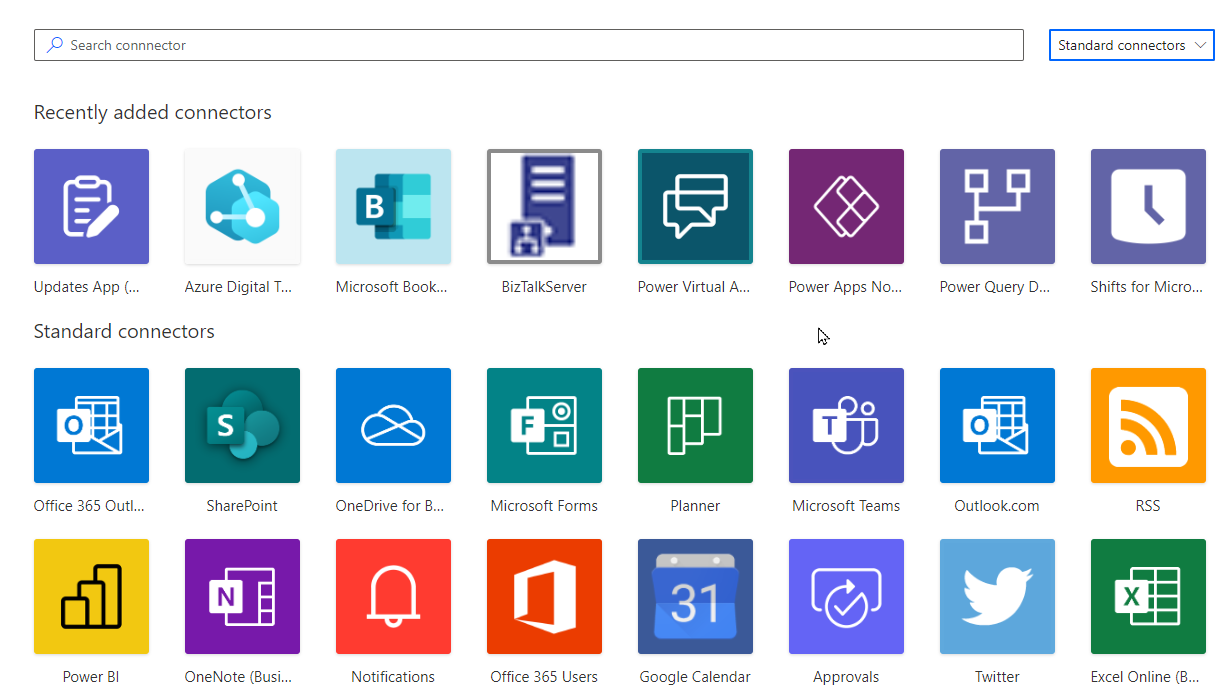Select the Google Calendar connector icon
Viewport: 1230px width, 697px height.
pyautogui.click(x=695, y=596)
